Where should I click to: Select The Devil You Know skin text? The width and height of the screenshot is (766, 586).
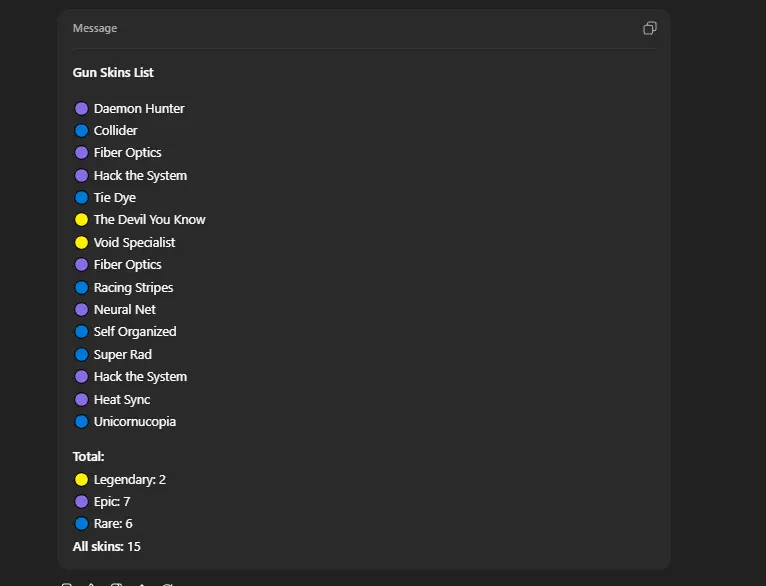149,220
